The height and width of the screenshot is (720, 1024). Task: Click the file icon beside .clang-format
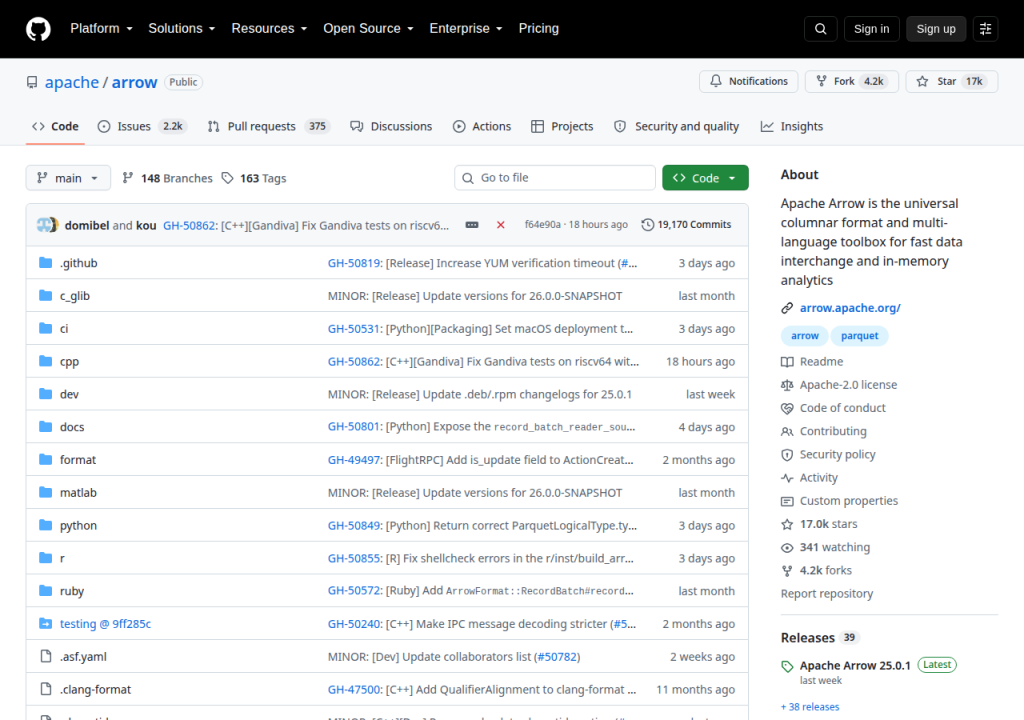(45, 689)
